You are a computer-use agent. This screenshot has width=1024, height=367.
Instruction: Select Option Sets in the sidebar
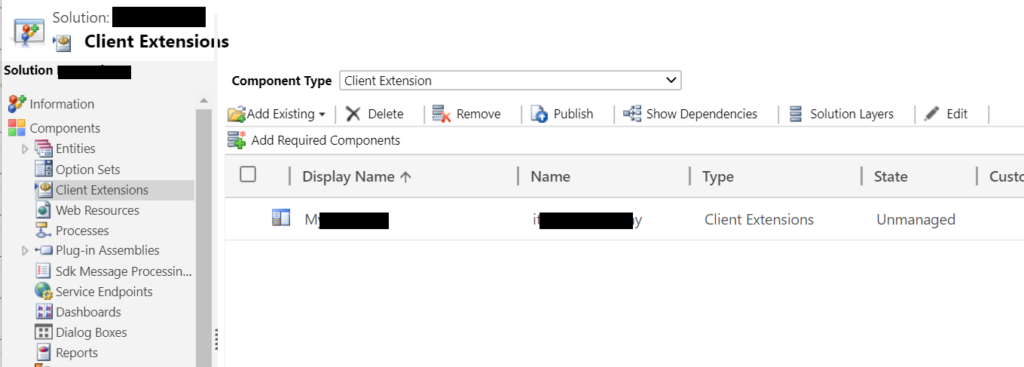[88, 170]
